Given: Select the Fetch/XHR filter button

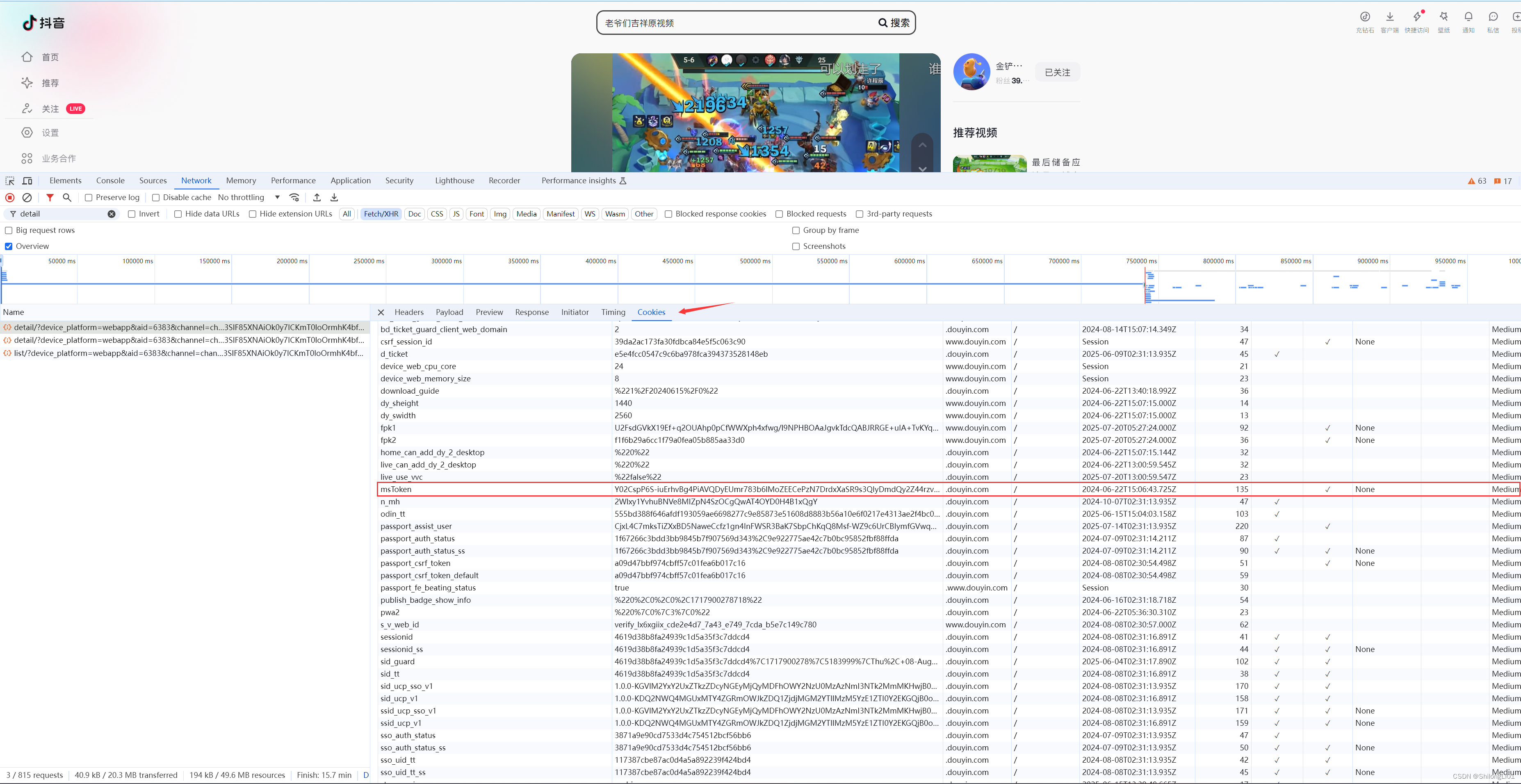Looking at the screenshot, I should click(x=381, y=214).
